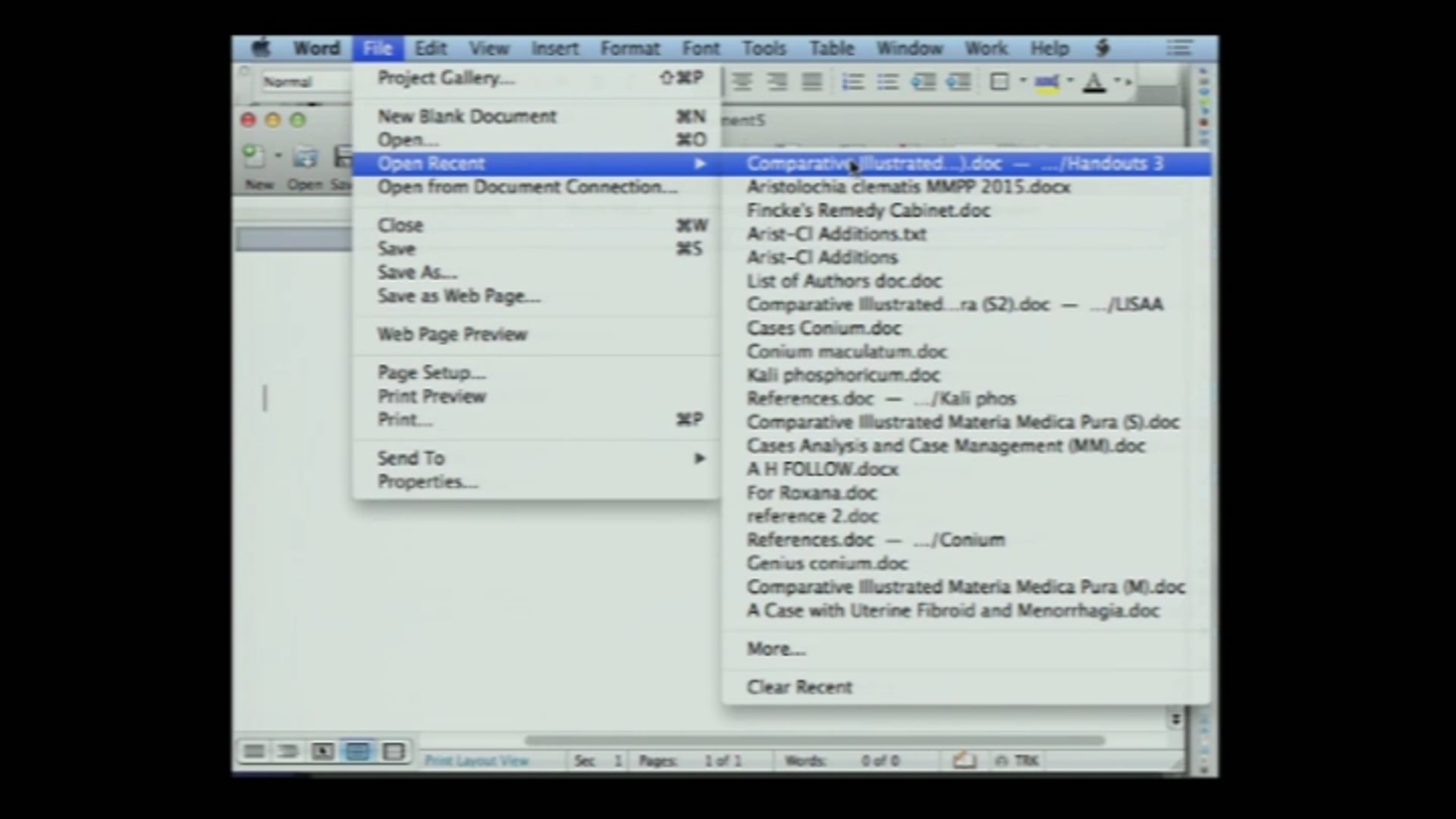Switch to Print Layout view button
The height and width of the screenshot is (819, 1456).
pos(357,752)
